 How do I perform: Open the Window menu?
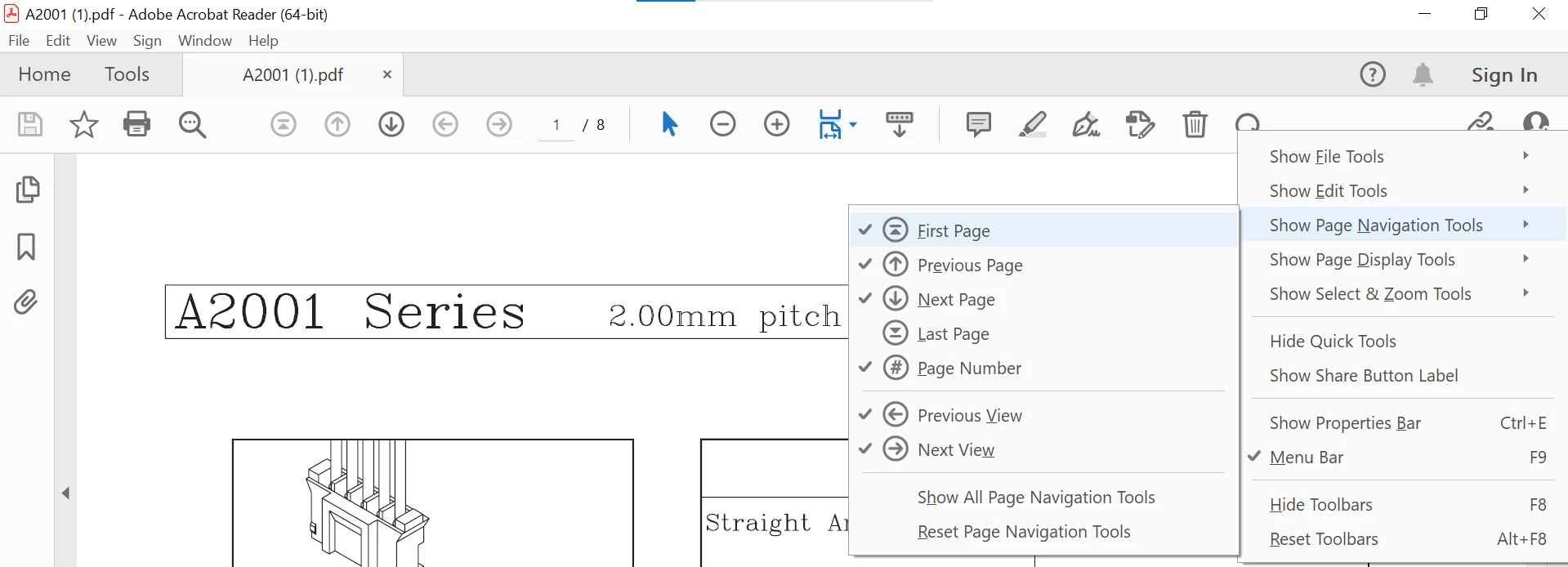click(205, 40)
